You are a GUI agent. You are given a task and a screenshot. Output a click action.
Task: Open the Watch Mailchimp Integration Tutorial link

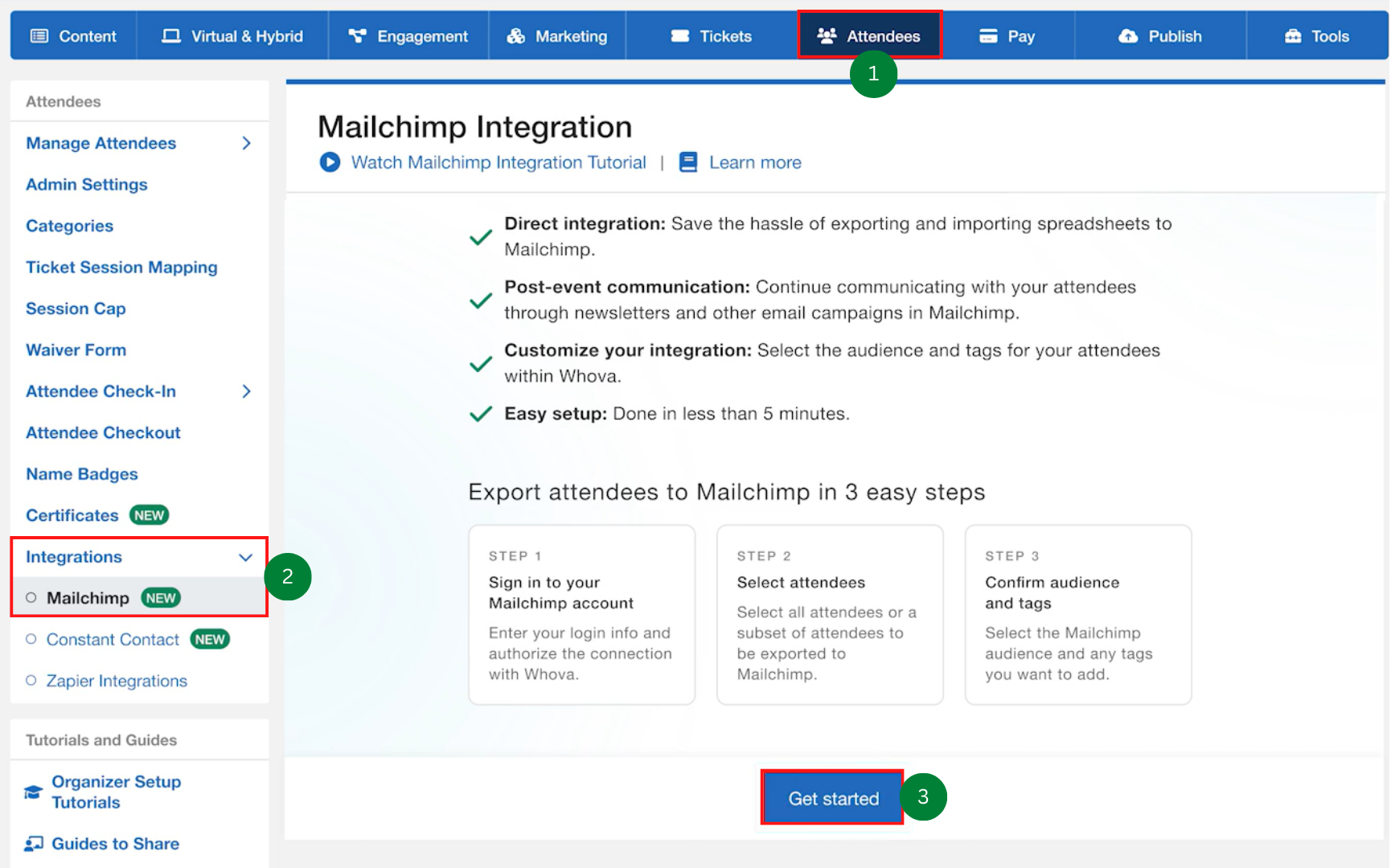tap(499, 162)
